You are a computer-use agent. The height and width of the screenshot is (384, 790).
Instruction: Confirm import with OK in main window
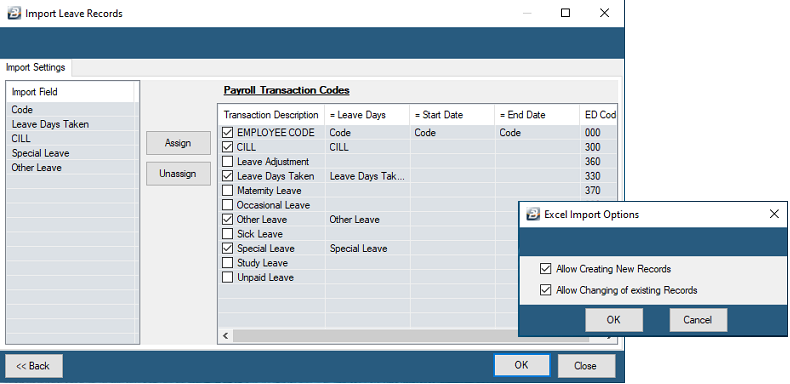pyautogui.click(x=521, y=365)
